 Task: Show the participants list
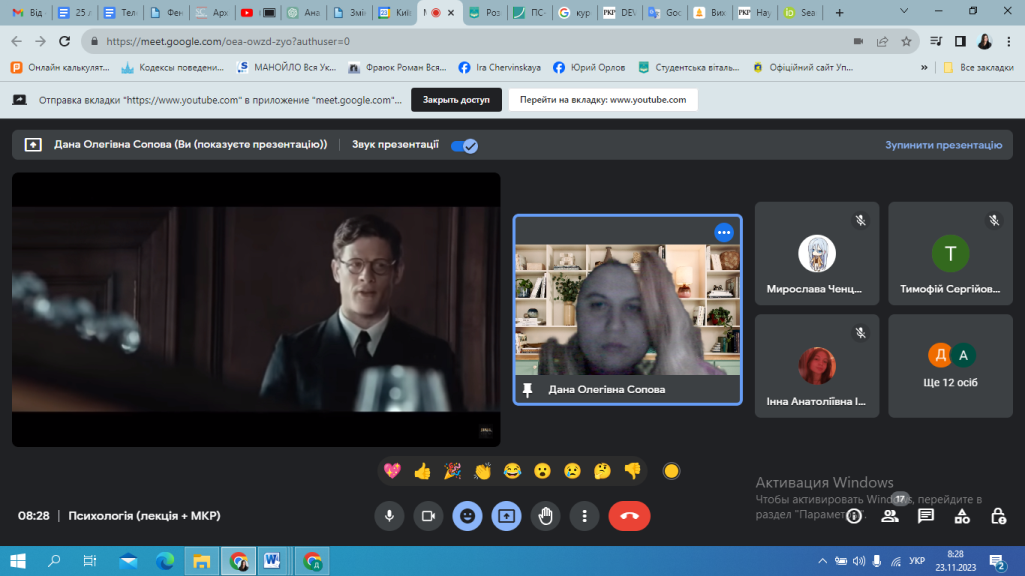(x=889, y=516)
